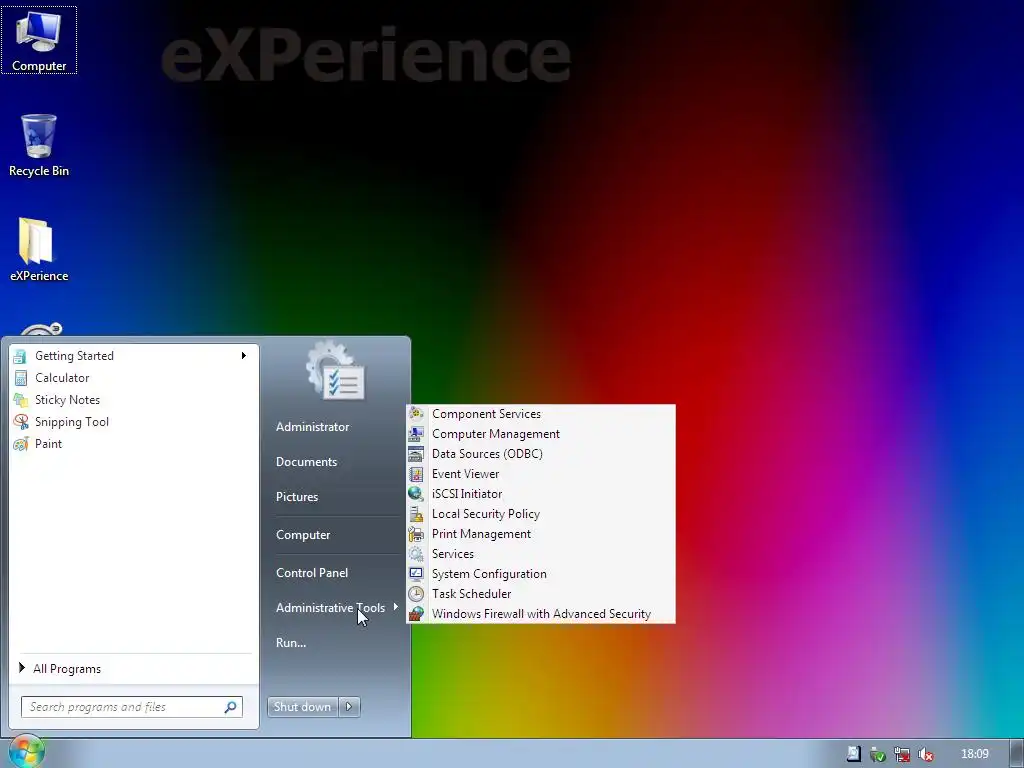Select the Paint label
This screenshot has height=768, width=1024.
coord(48,444)
